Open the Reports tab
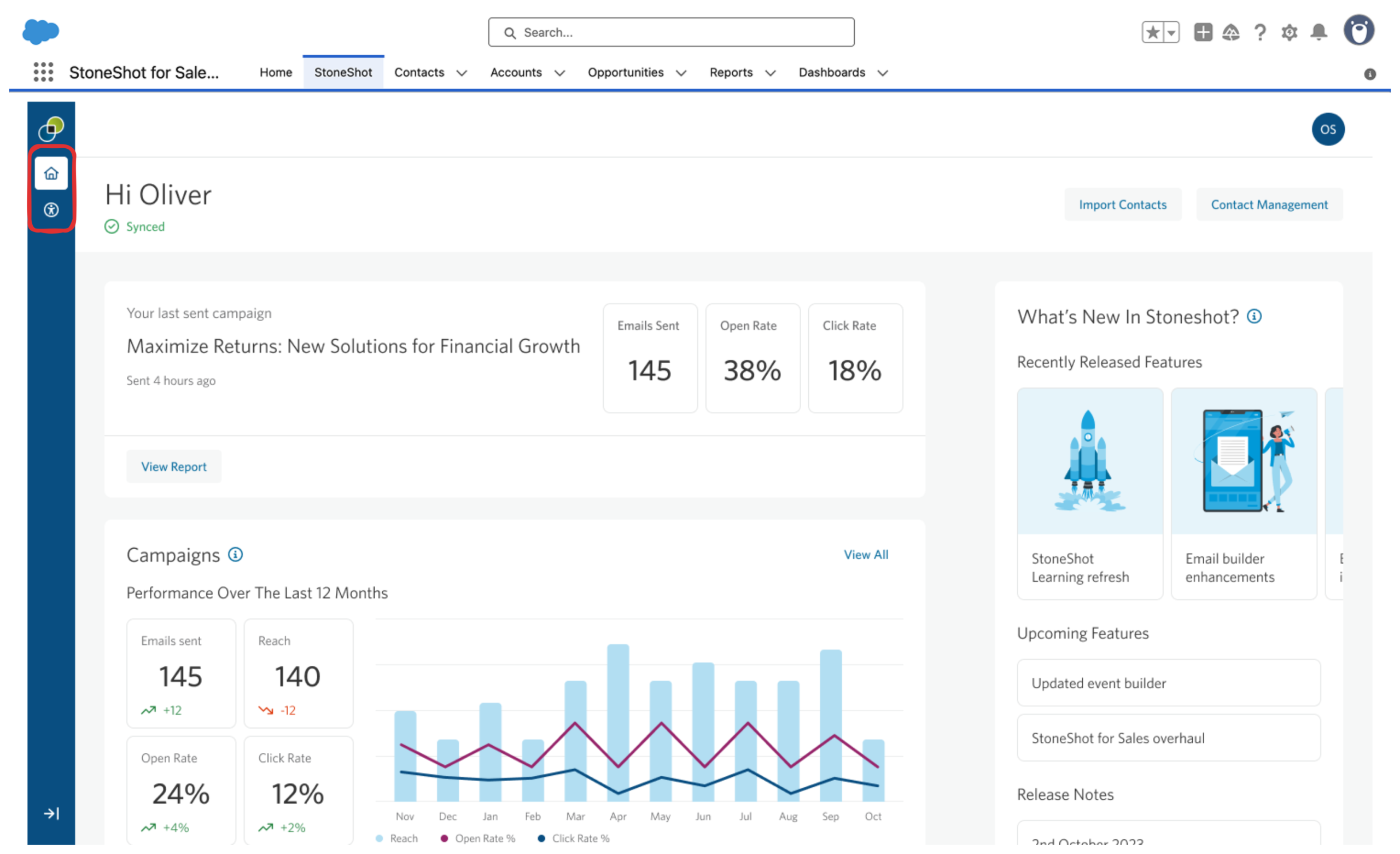Screen dimensions: 1400x854 tap(731, 72)
